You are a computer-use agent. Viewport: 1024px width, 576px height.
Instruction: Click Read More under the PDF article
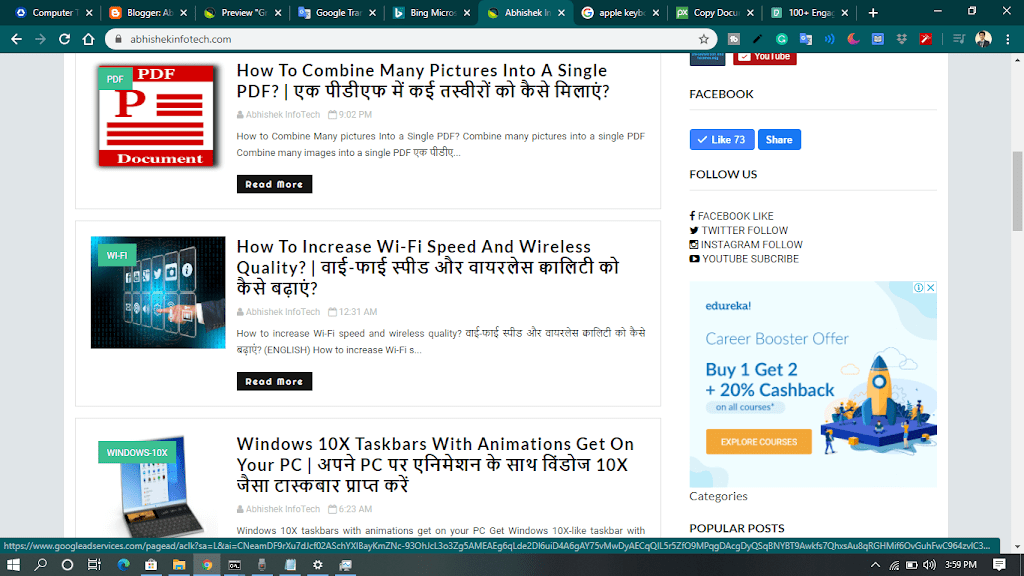274,184
